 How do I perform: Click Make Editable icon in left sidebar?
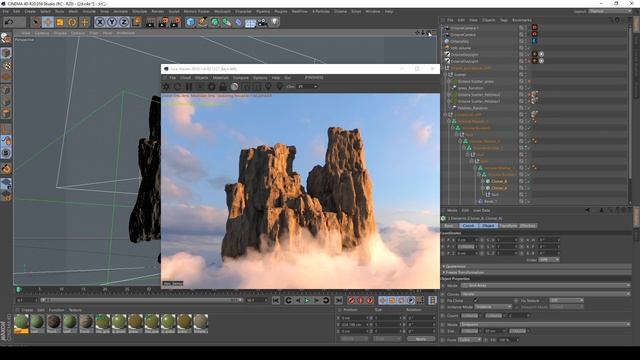pos(6,39)
